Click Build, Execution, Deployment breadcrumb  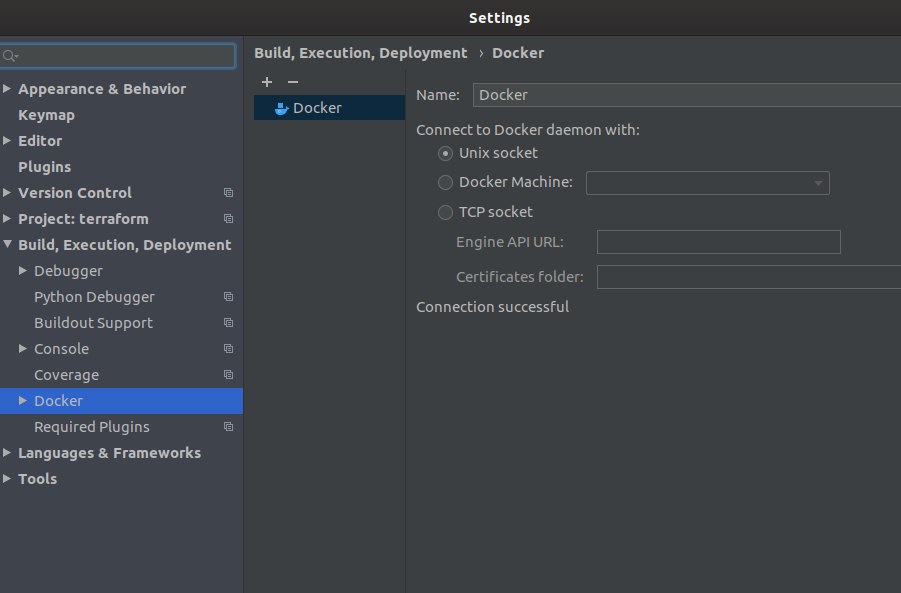(360, 53)
